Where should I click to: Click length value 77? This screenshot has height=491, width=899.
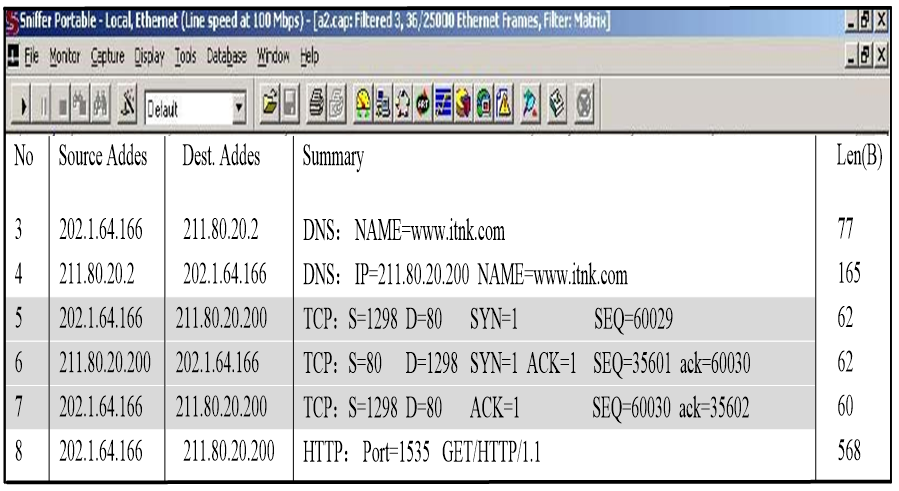coord(846,228)
